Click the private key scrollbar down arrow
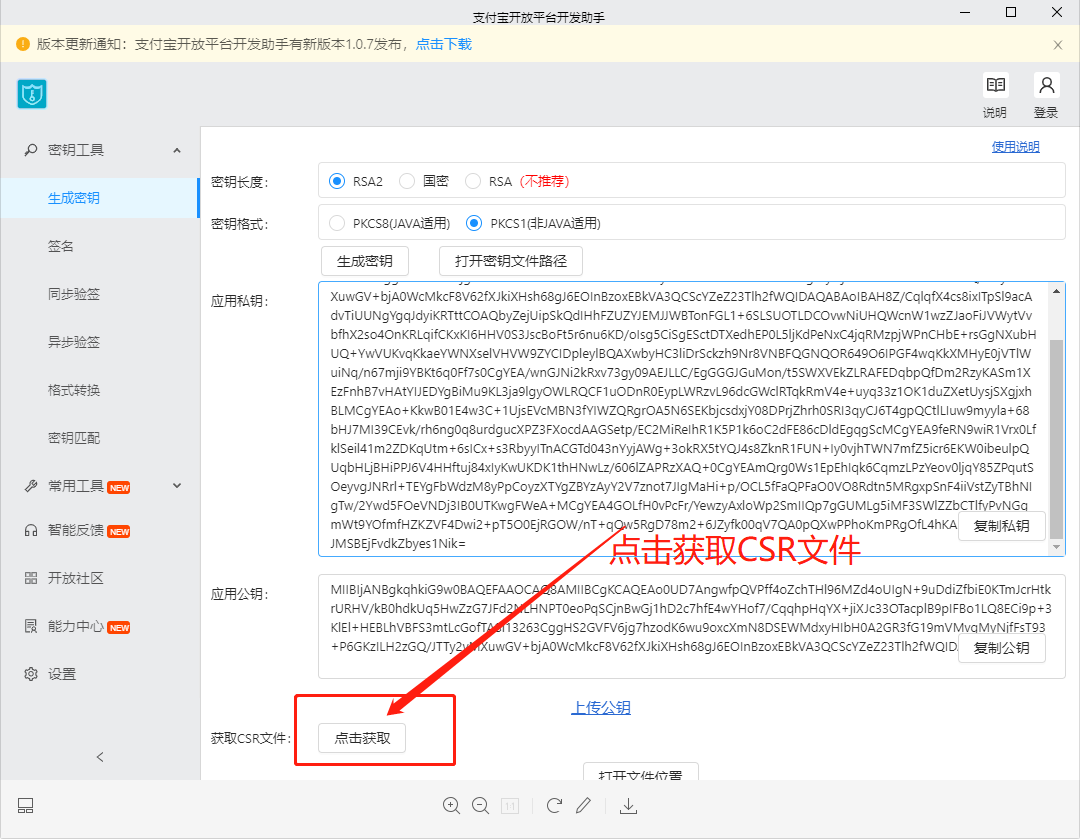The height and width of the screenshot is (839, 1080). click(x=1057, y=547)
